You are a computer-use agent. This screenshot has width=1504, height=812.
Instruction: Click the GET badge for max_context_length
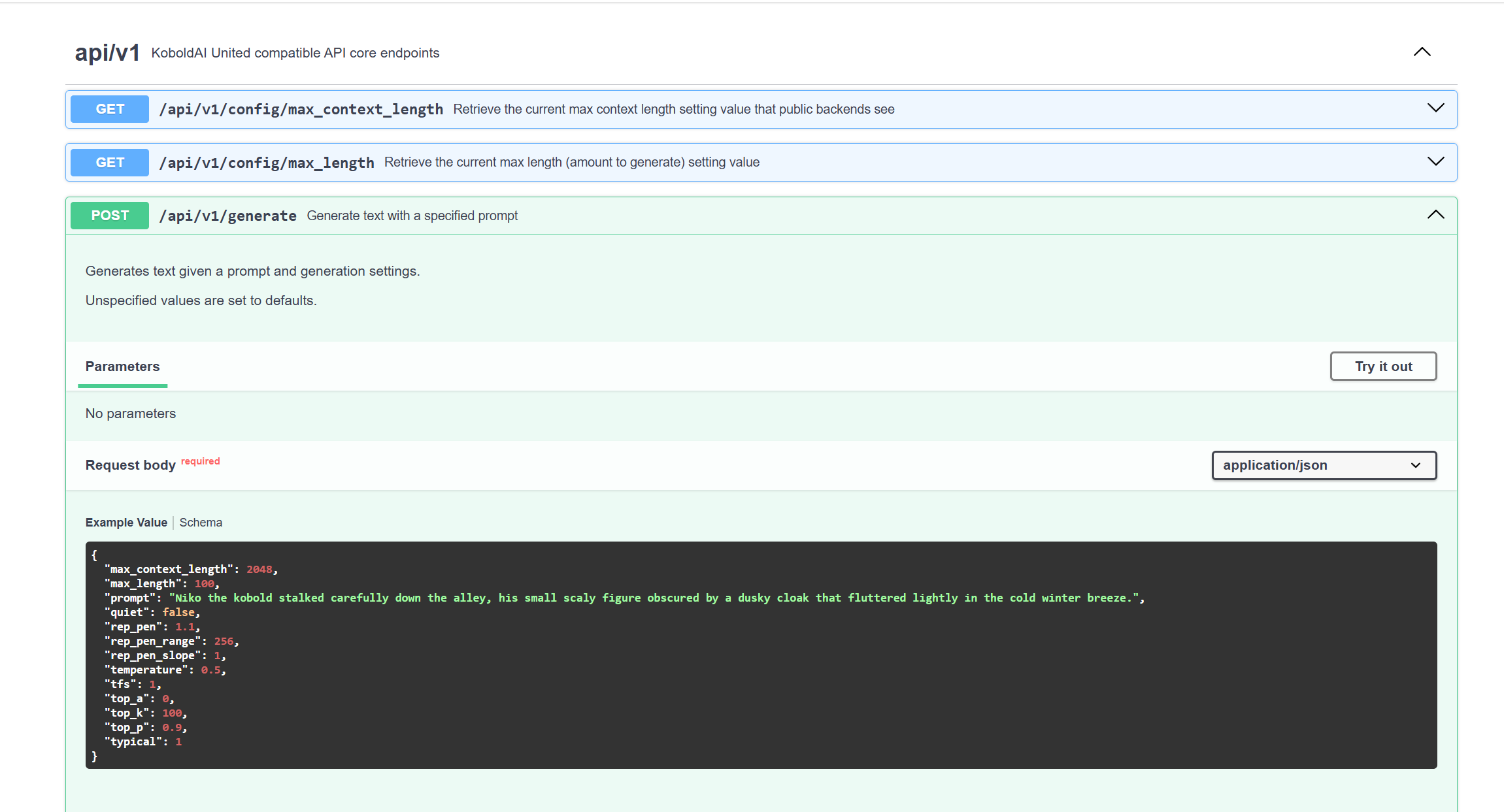(110, 109)
